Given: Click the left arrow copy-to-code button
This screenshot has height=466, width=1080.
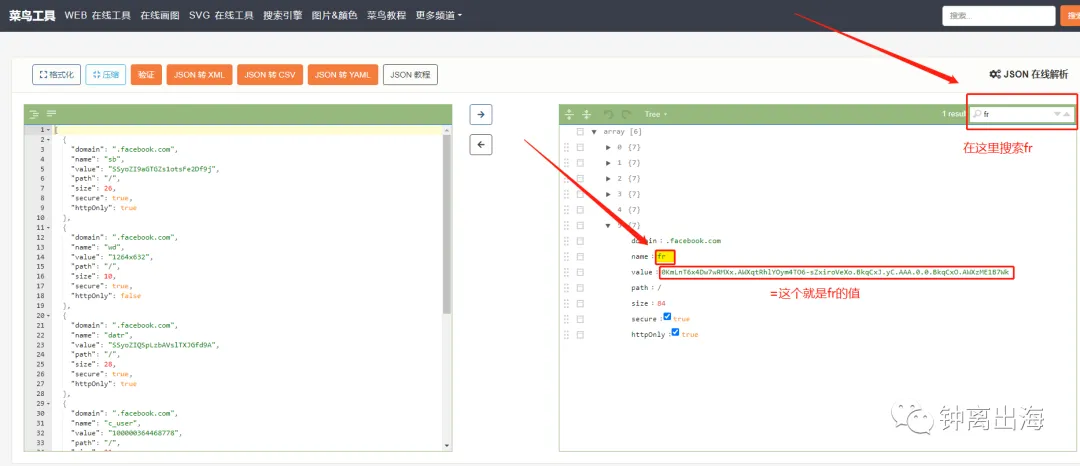Looking at the screenshot, I should (x=481, y=145).
